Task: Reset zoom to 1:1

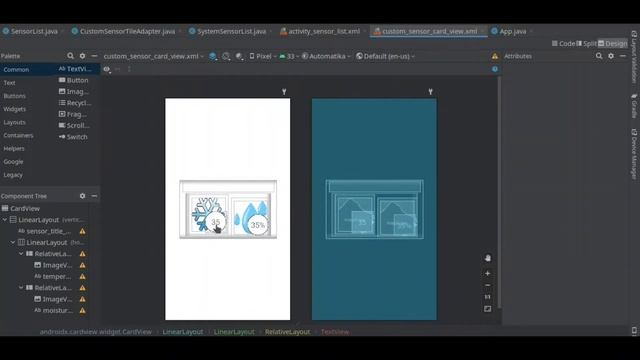Action: click(488, 297)
